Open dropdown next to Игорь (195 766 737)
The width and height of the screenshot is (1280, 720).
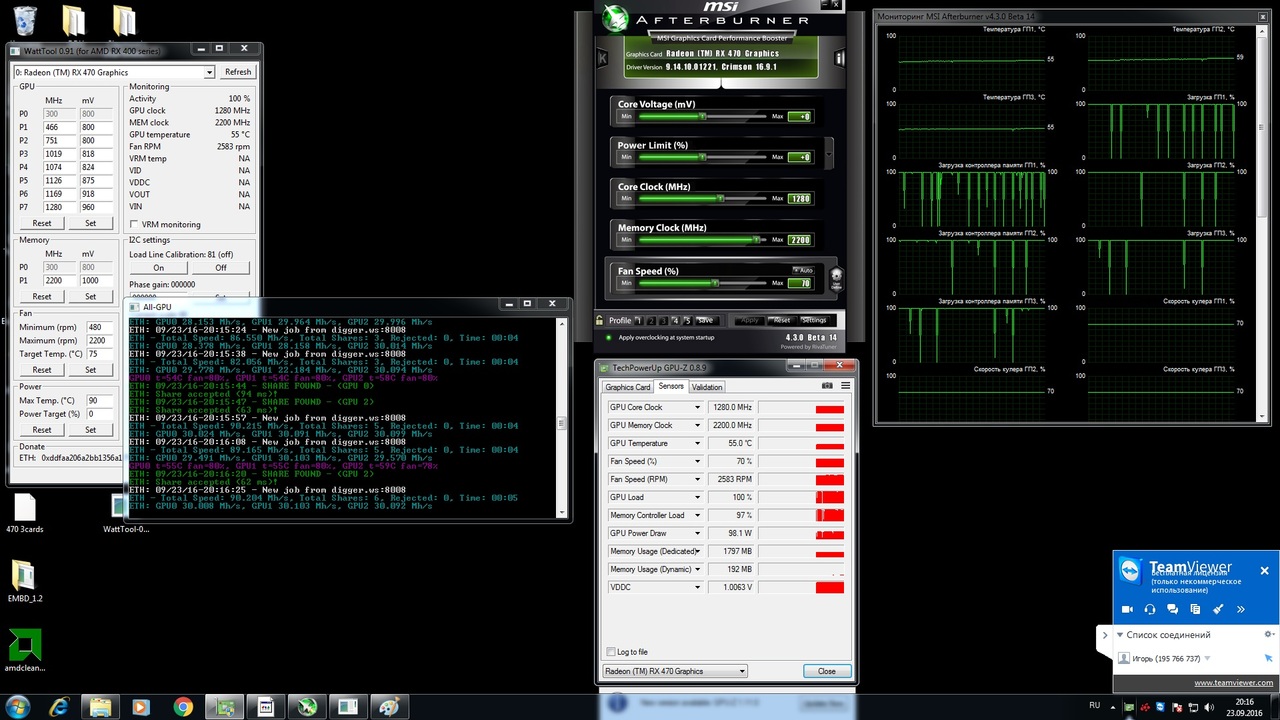(1207, 659)
